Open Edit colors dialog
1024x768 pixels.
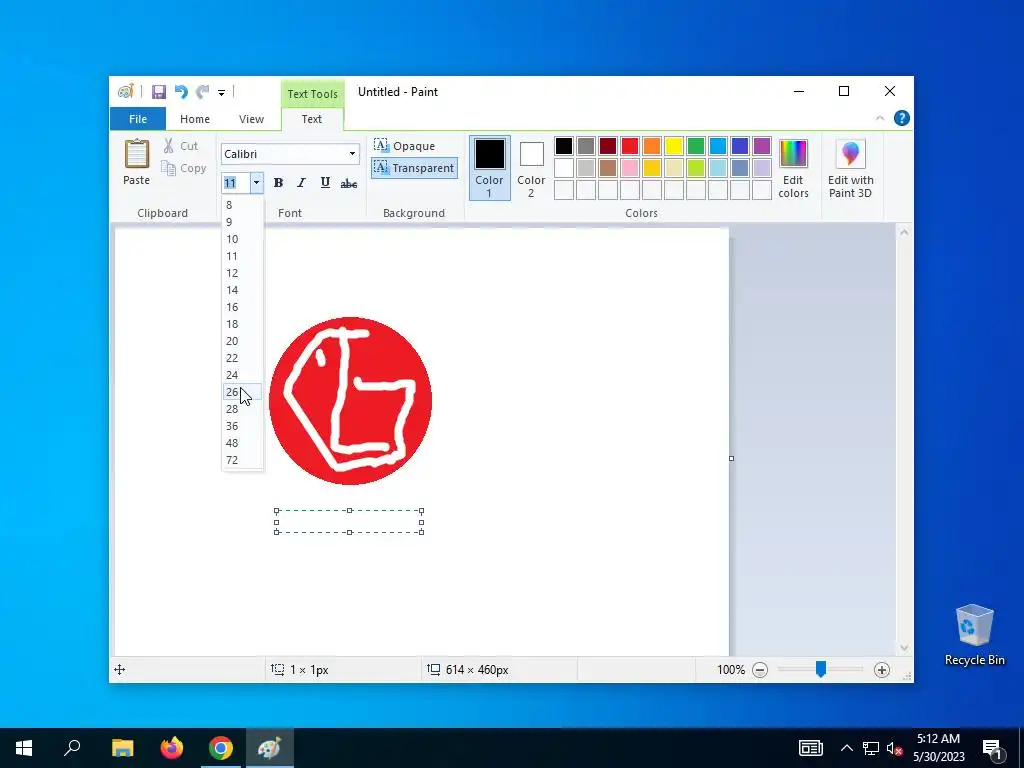(793, 168)
